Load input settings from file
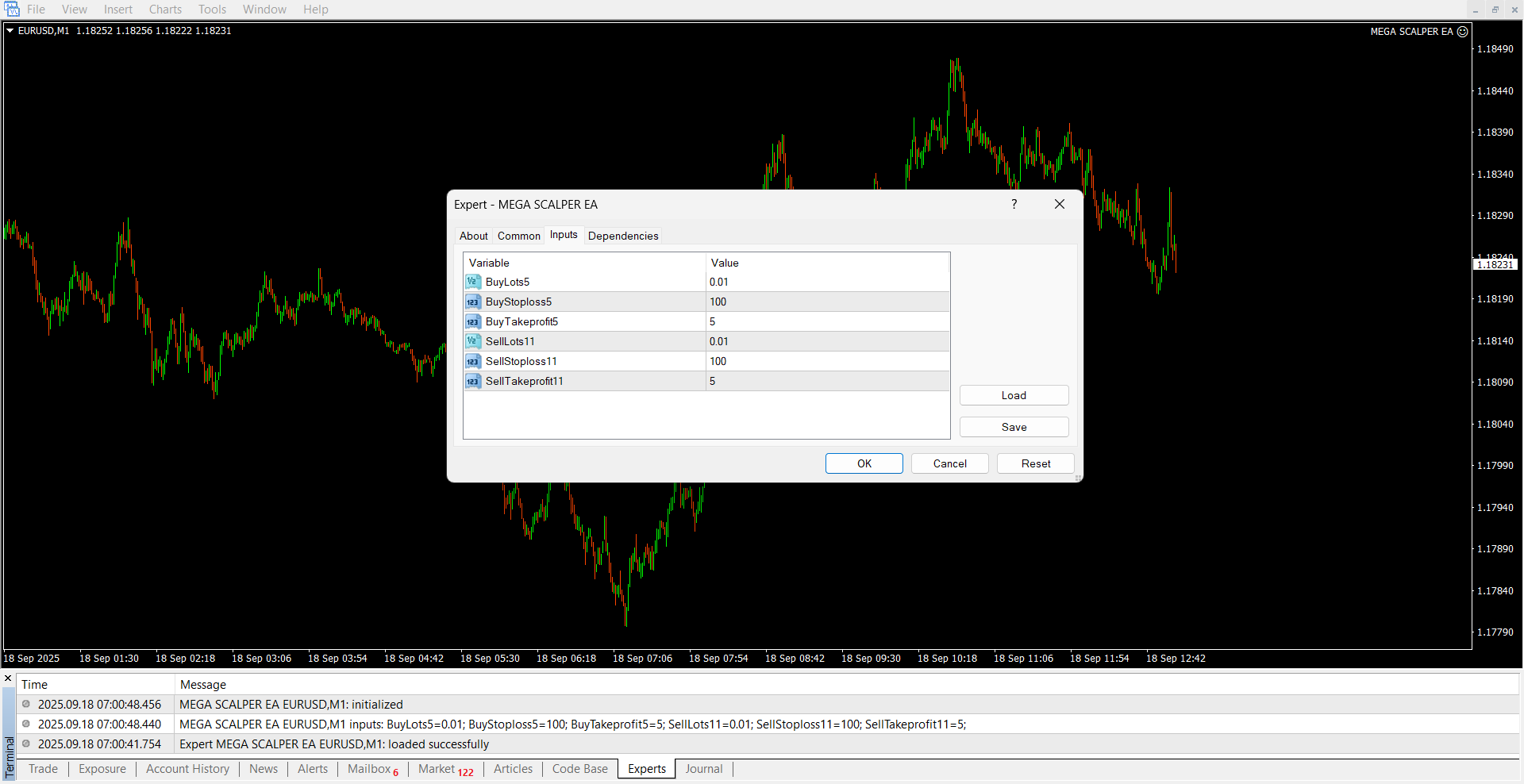 tap(1014, 395)
